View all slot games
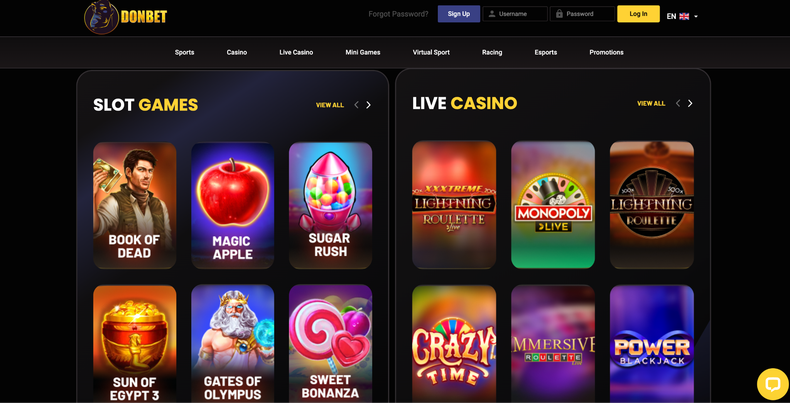 [330, 105]
